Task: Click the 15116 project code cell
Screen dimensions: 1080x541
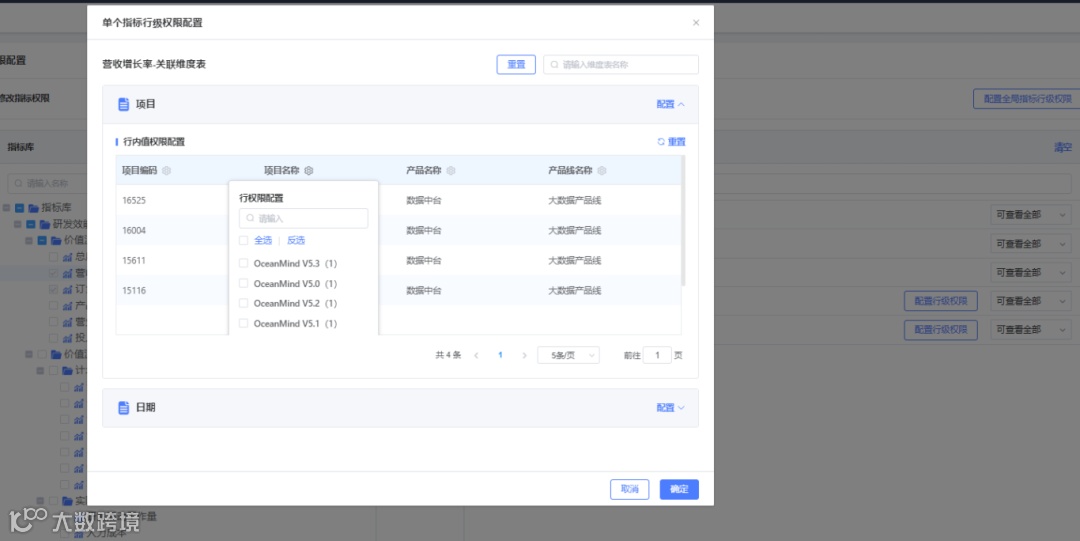Action: point(134,290)
